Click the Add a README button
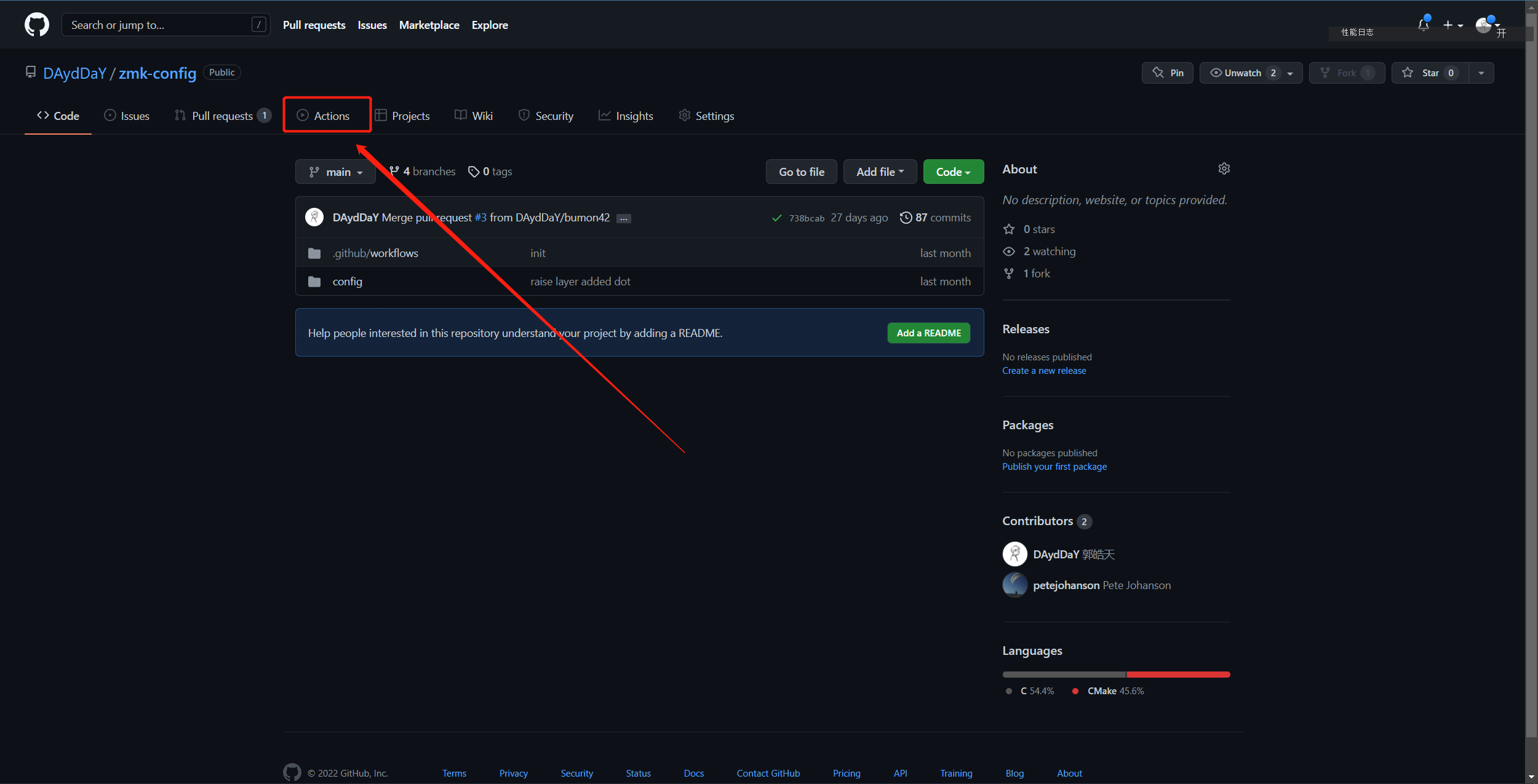Screen dimensions: 1538x784 [x=928, y=333]
